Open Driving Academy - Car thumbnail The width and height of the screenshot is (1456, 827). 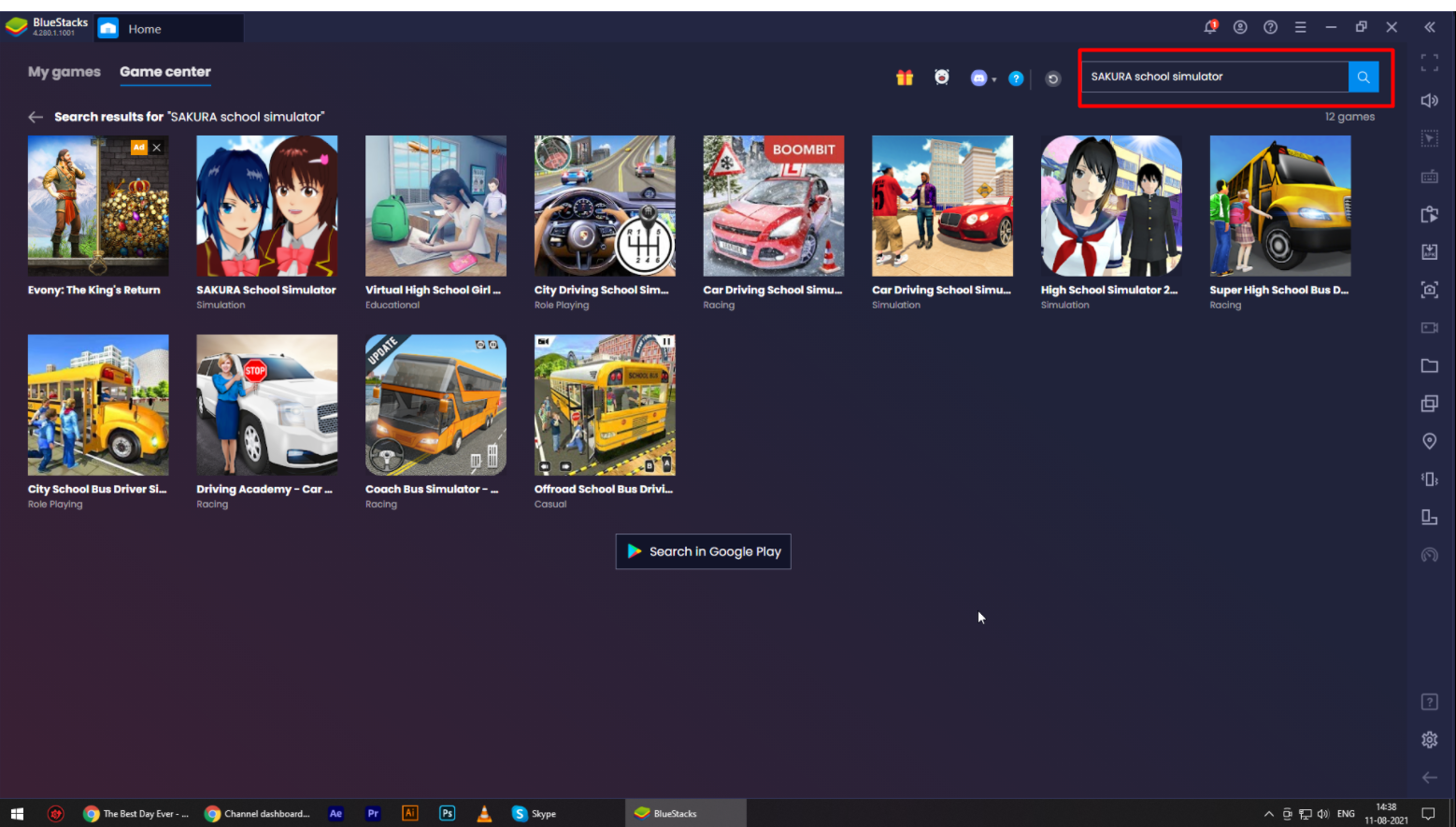(267, 405)
